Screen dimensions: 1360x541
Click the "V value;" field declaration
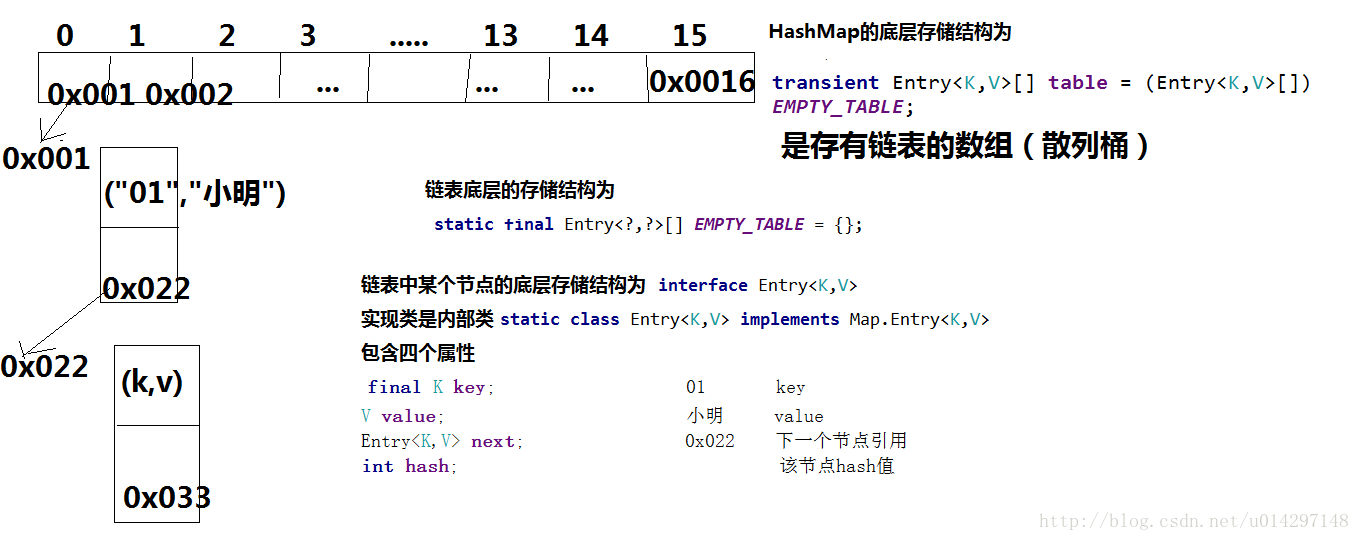point(403,416)
